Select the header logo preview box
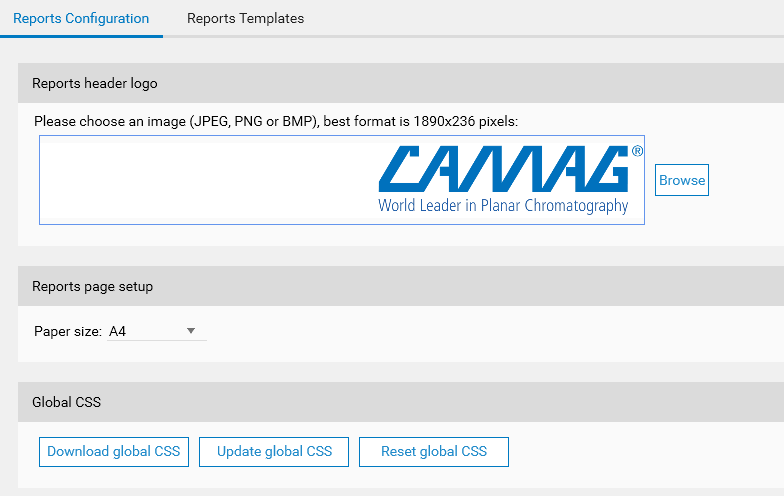Image resolution: width=784 pixels, height=496 pixels. (342, 180)
